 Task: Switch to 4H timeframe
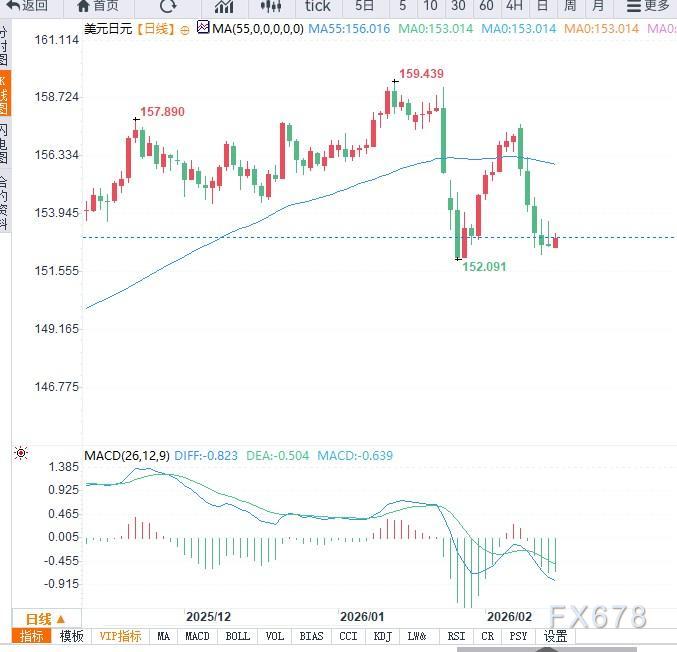pos(514,6)
